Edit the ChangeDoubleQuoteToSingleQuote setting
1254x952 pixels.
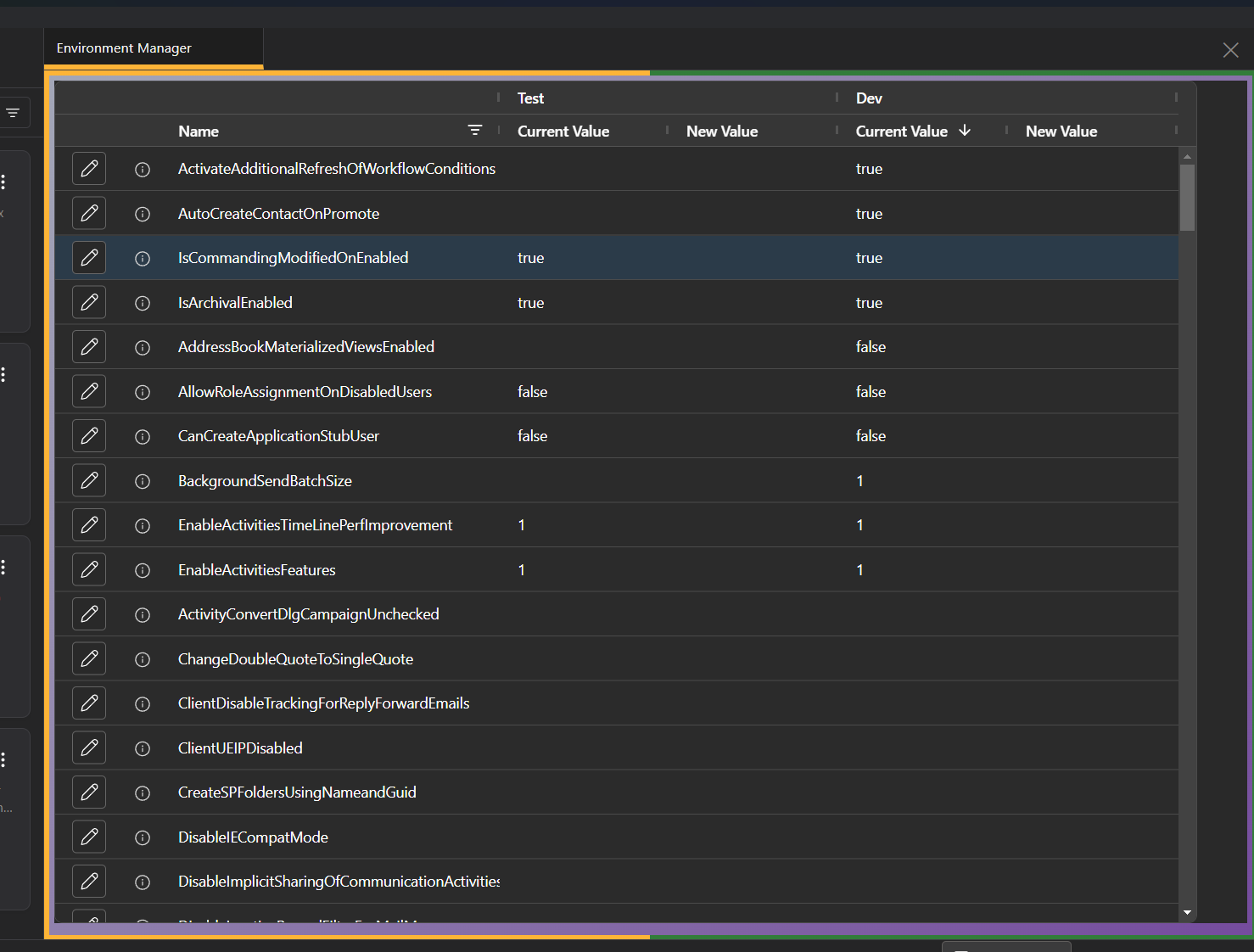click(89, 658)
